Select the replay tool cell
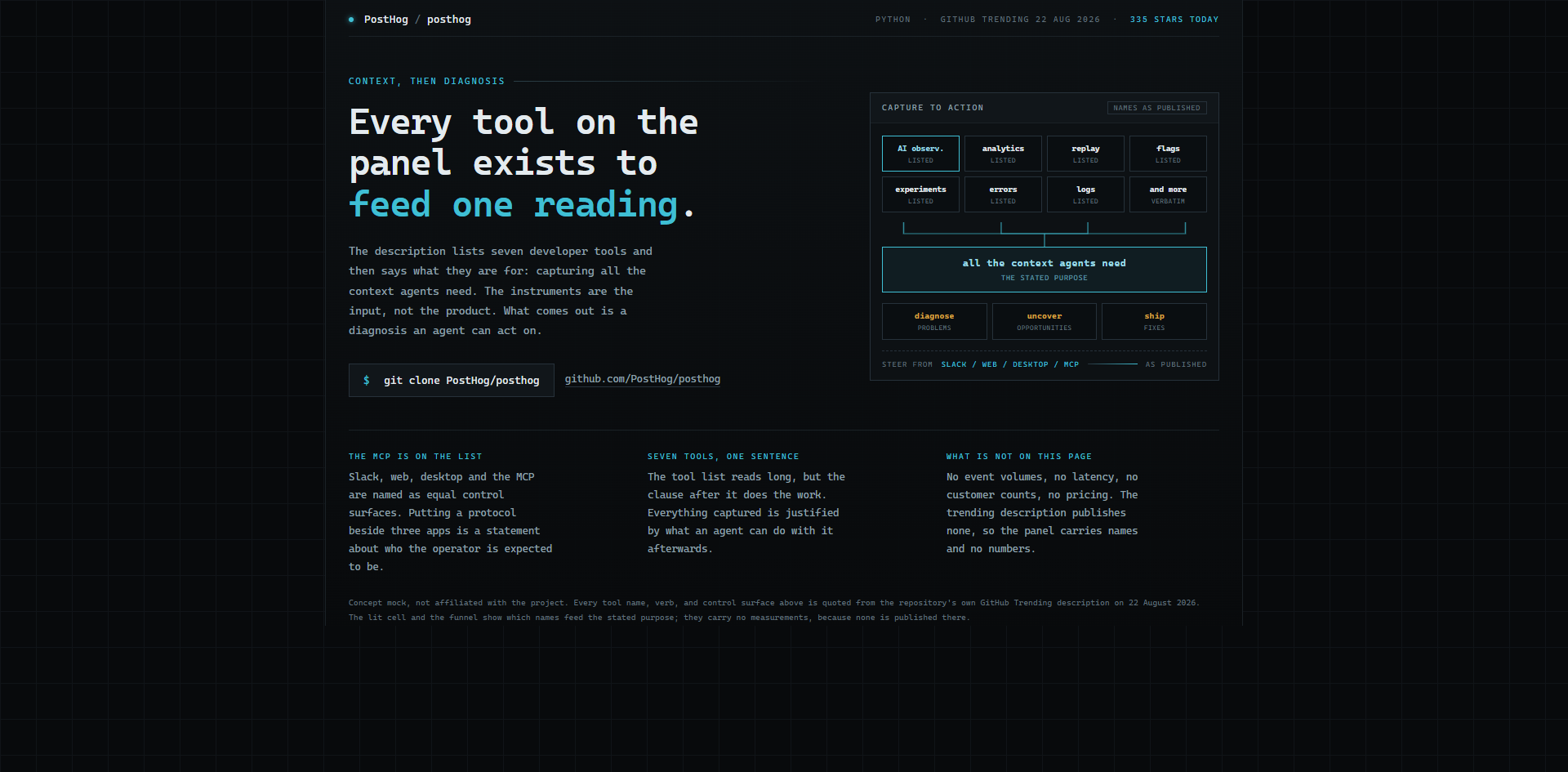This screenshot has height=772, width=1568. (1085, 154)
